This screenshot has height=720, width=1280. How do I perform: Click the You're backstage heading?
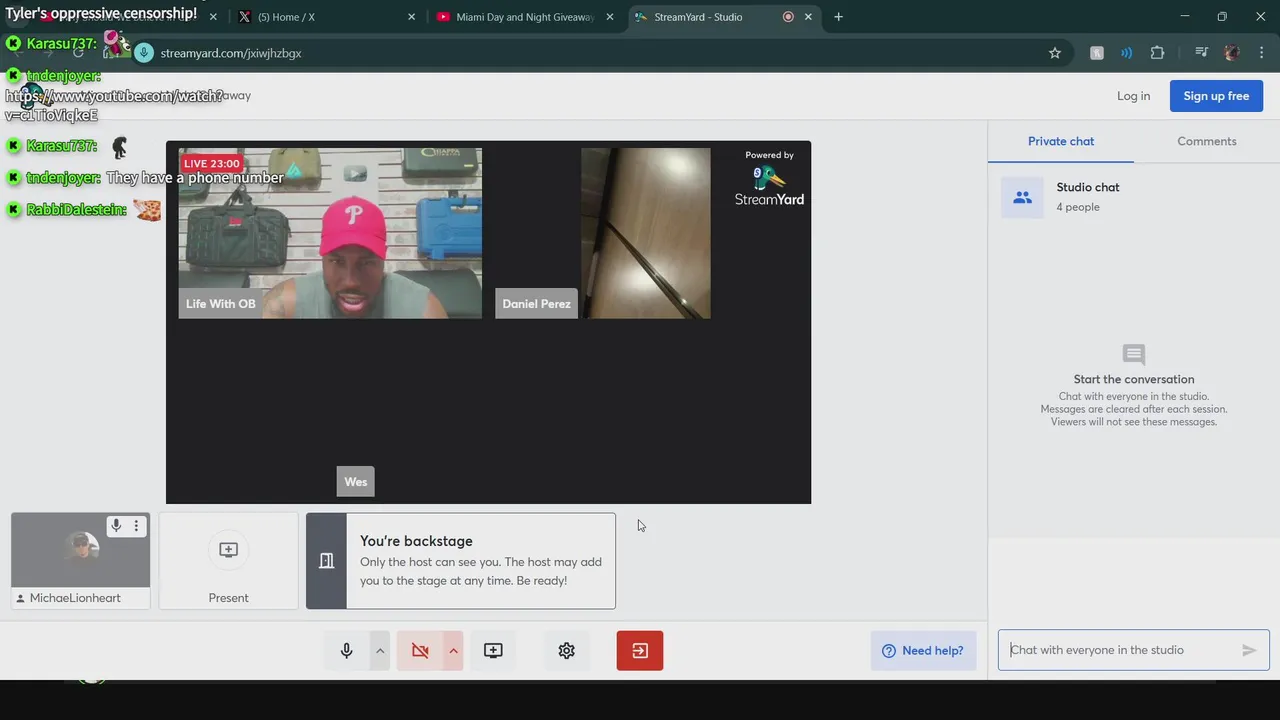(x=416, y=541)
